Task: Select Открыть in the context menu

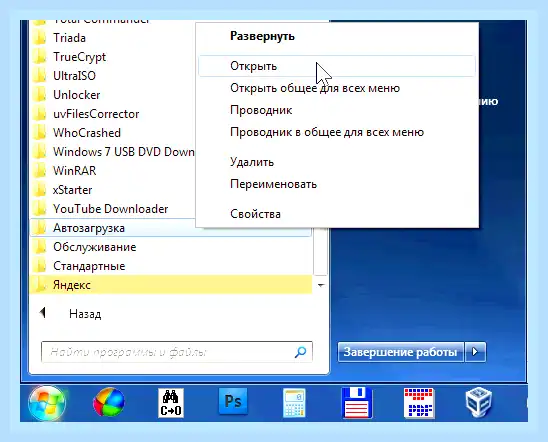Action: pos(337,66)
